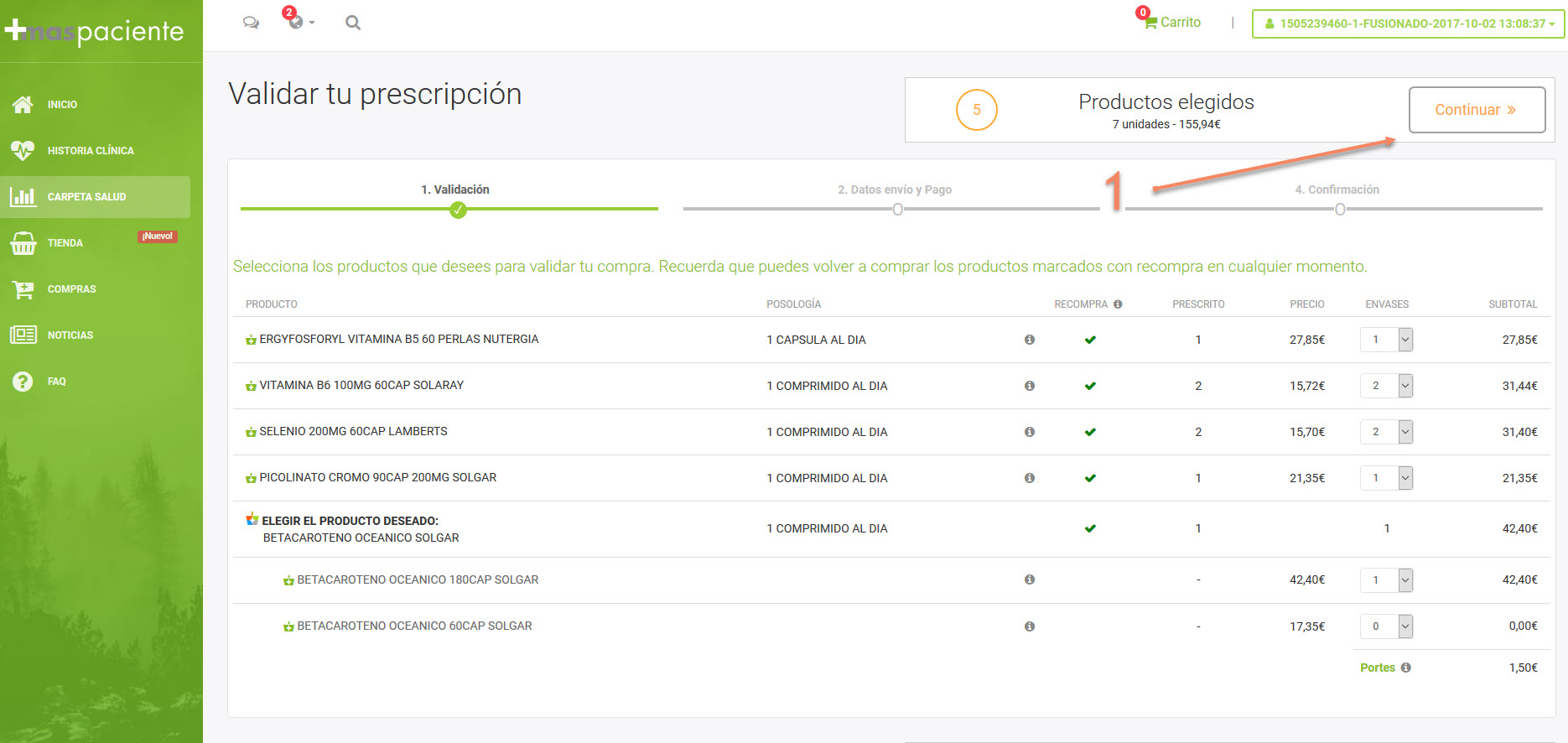Image resolution: width=1568 pixels, height=743 pixels.
Task: Click the Continuar button
Action: tap(1477, 110)
